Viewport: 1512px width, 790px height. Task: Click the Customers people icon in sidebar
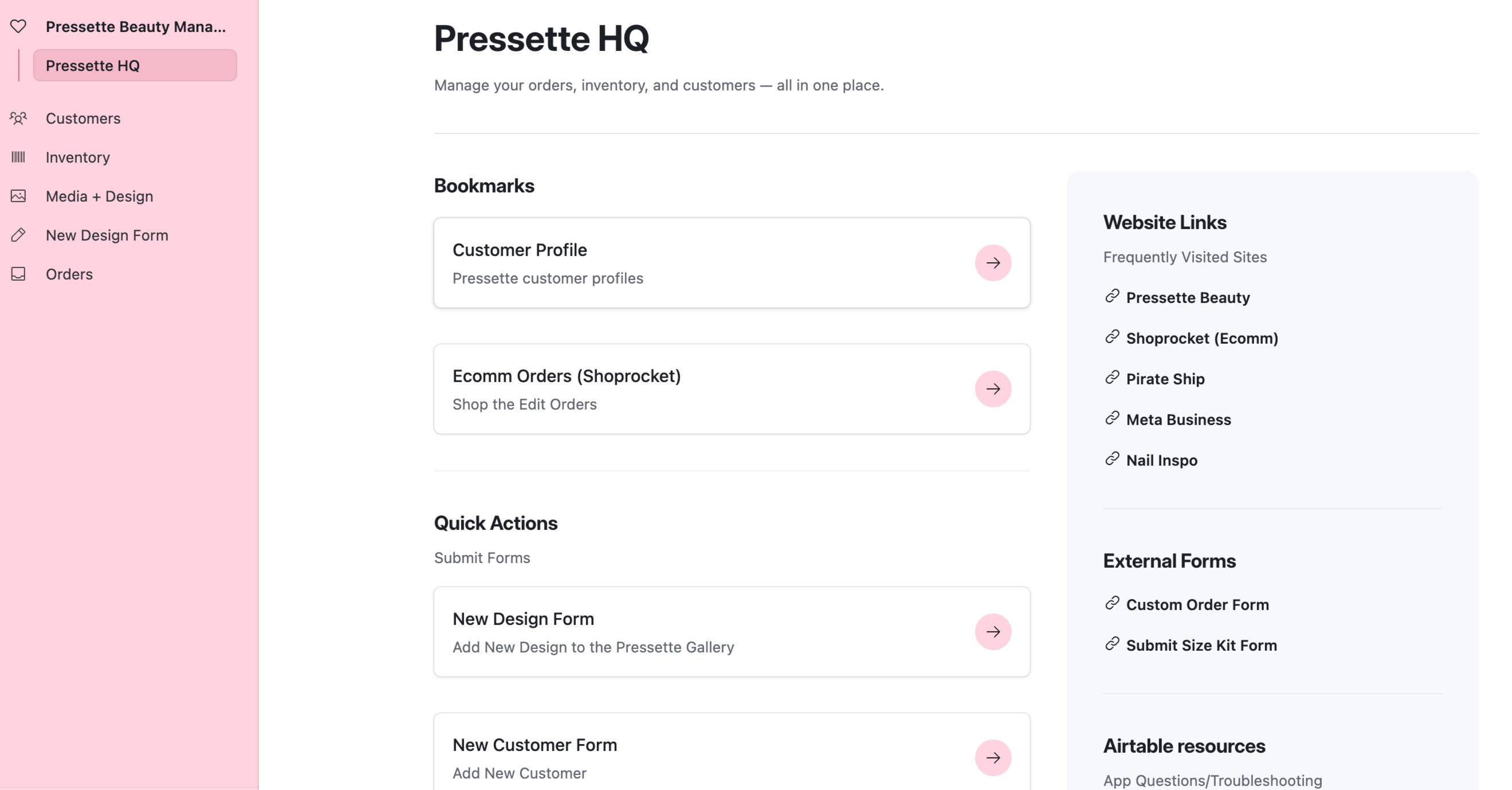coord(18,119)
